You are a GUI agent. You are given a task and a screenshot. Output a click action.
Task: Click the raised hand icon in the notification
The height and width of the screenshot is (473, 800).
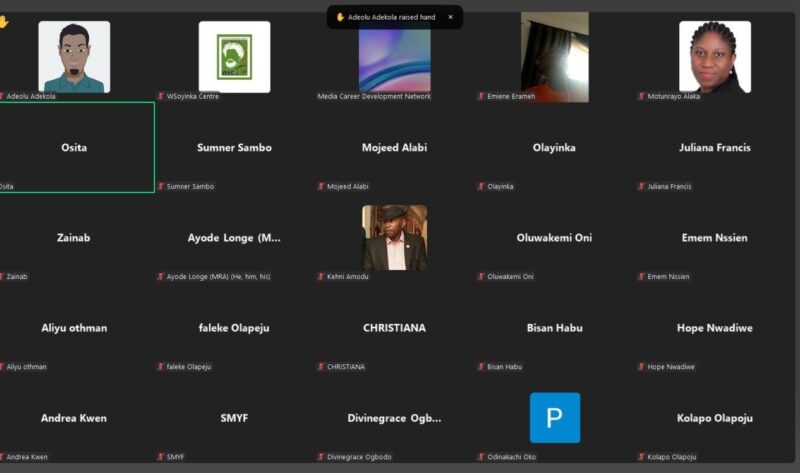pyautogui.click(x=340, y=17)
